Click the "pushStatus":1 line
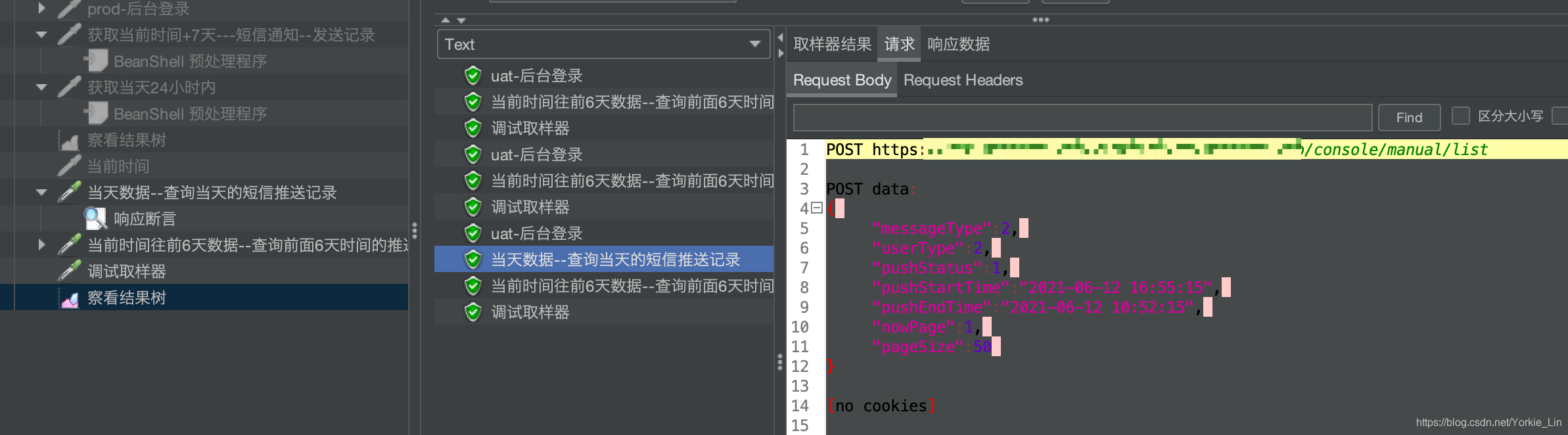The width and height of the screenshot is (1568, 435). pos(945,267)
